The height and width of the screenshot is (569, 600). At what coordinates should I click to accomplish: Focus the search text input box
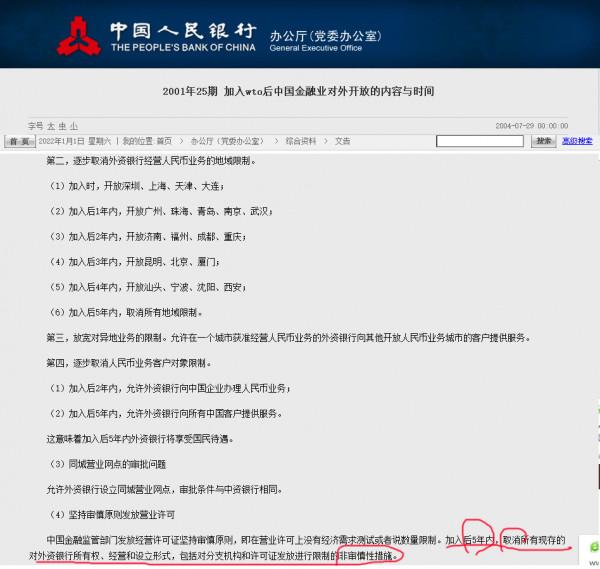pyautogui.click(x=480, y=141)
